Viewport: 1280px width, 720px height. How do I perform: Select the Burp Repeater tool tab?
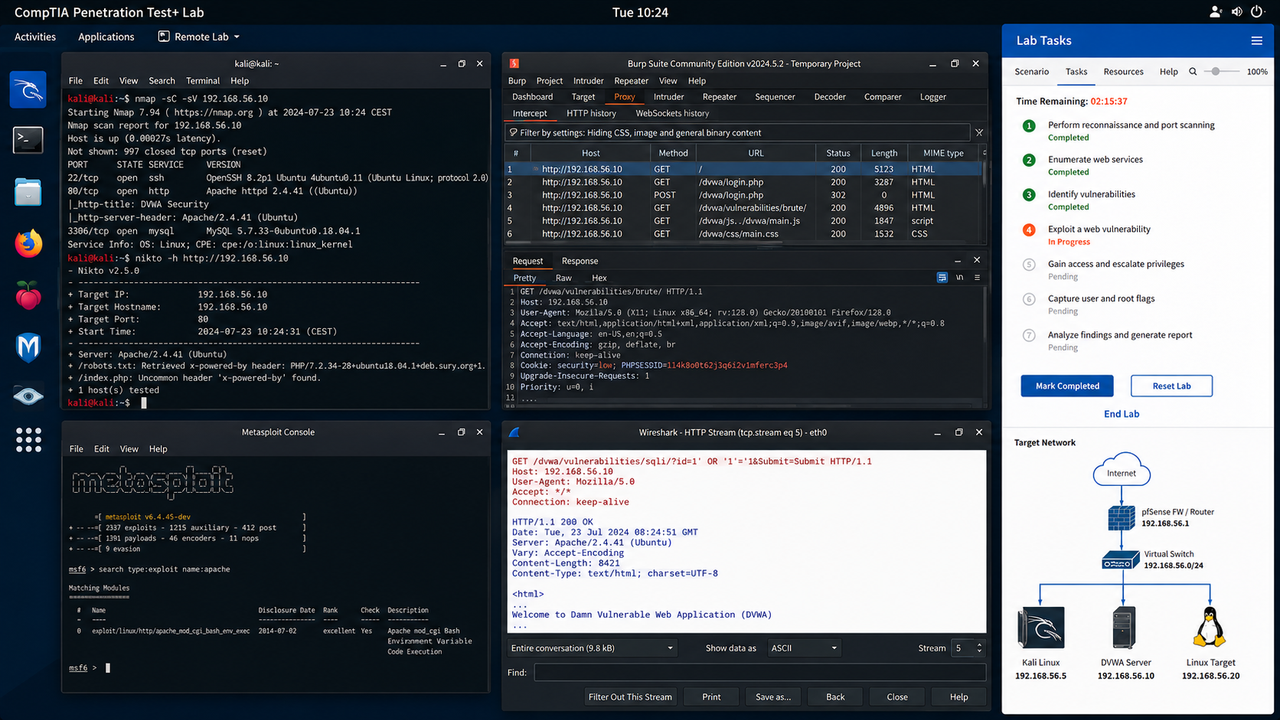coord(719,97)
